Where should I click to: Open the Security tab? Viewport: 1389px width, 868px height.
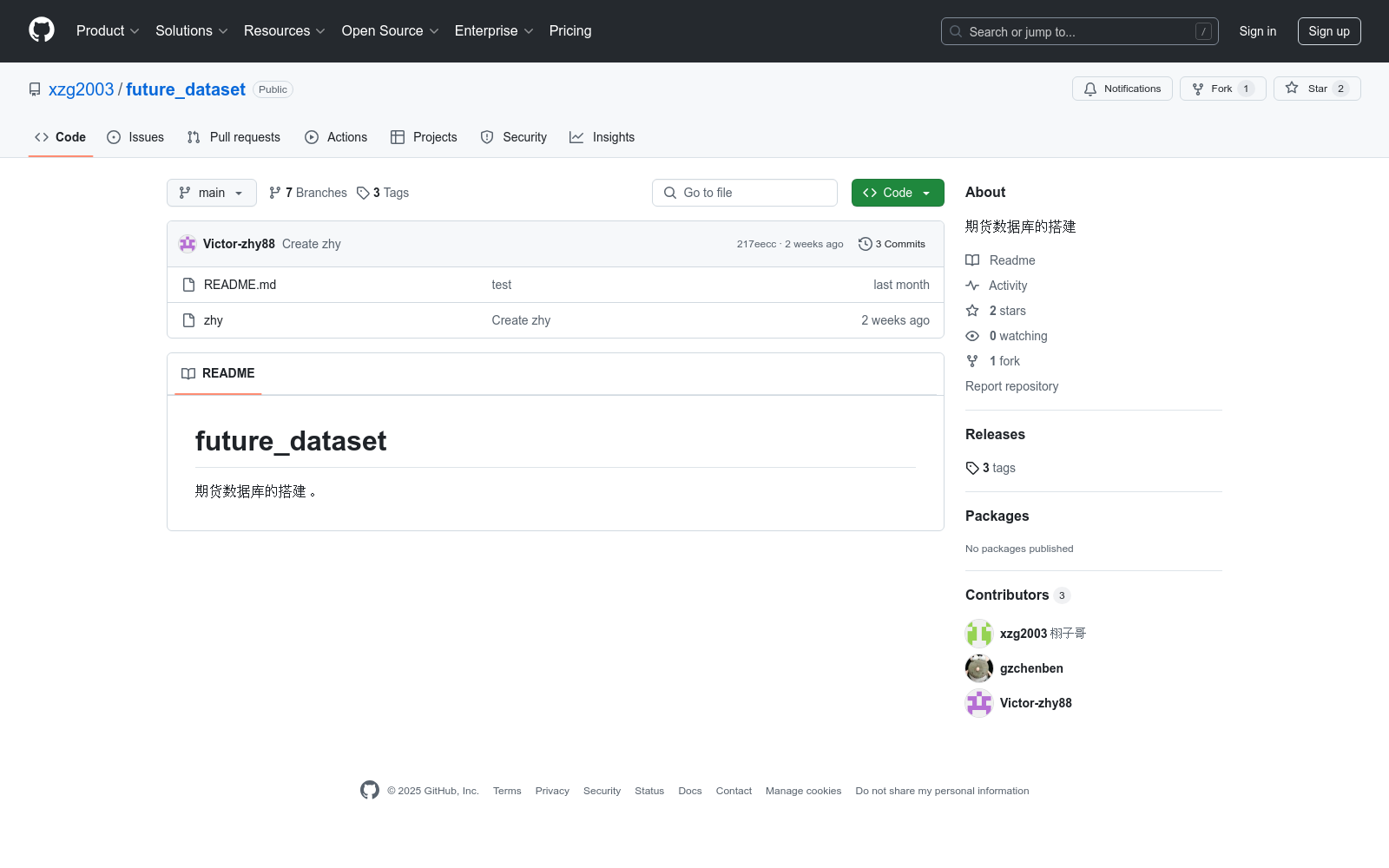514,137
